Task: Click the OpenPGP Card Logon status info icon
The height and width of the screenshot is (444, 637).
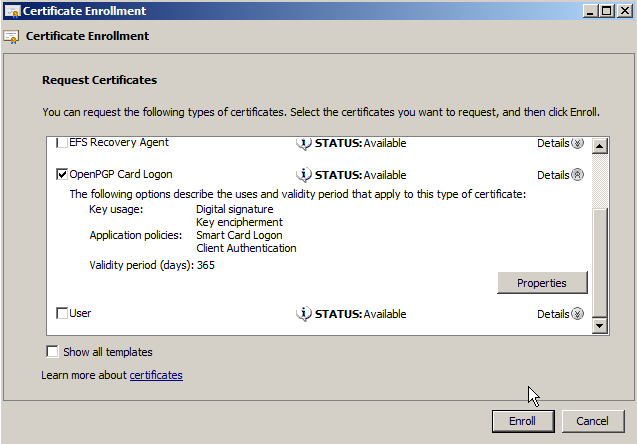Action: tap(304, 174)
